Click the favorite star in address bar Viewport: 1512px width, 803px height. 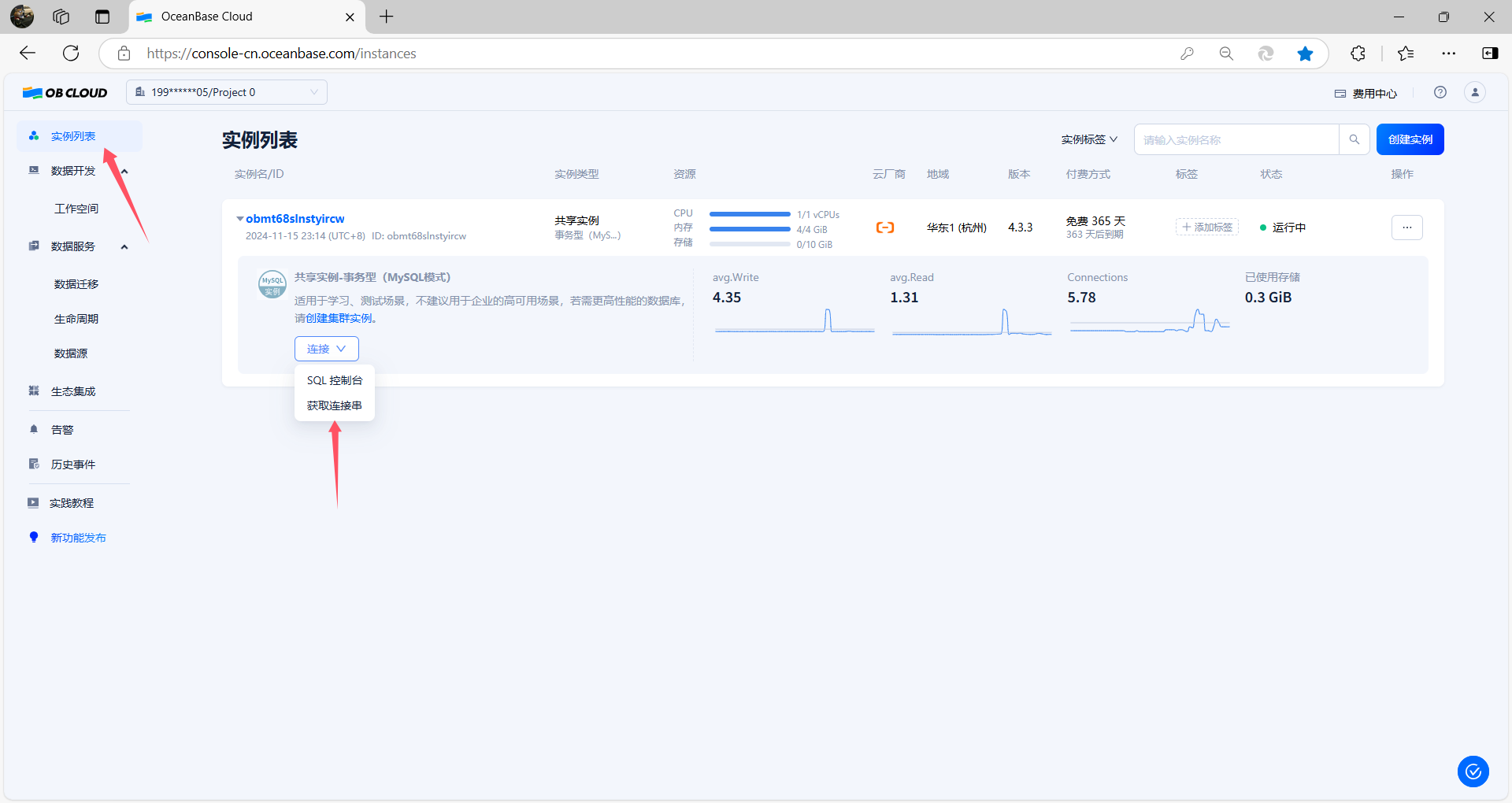tap(1305, 54)
